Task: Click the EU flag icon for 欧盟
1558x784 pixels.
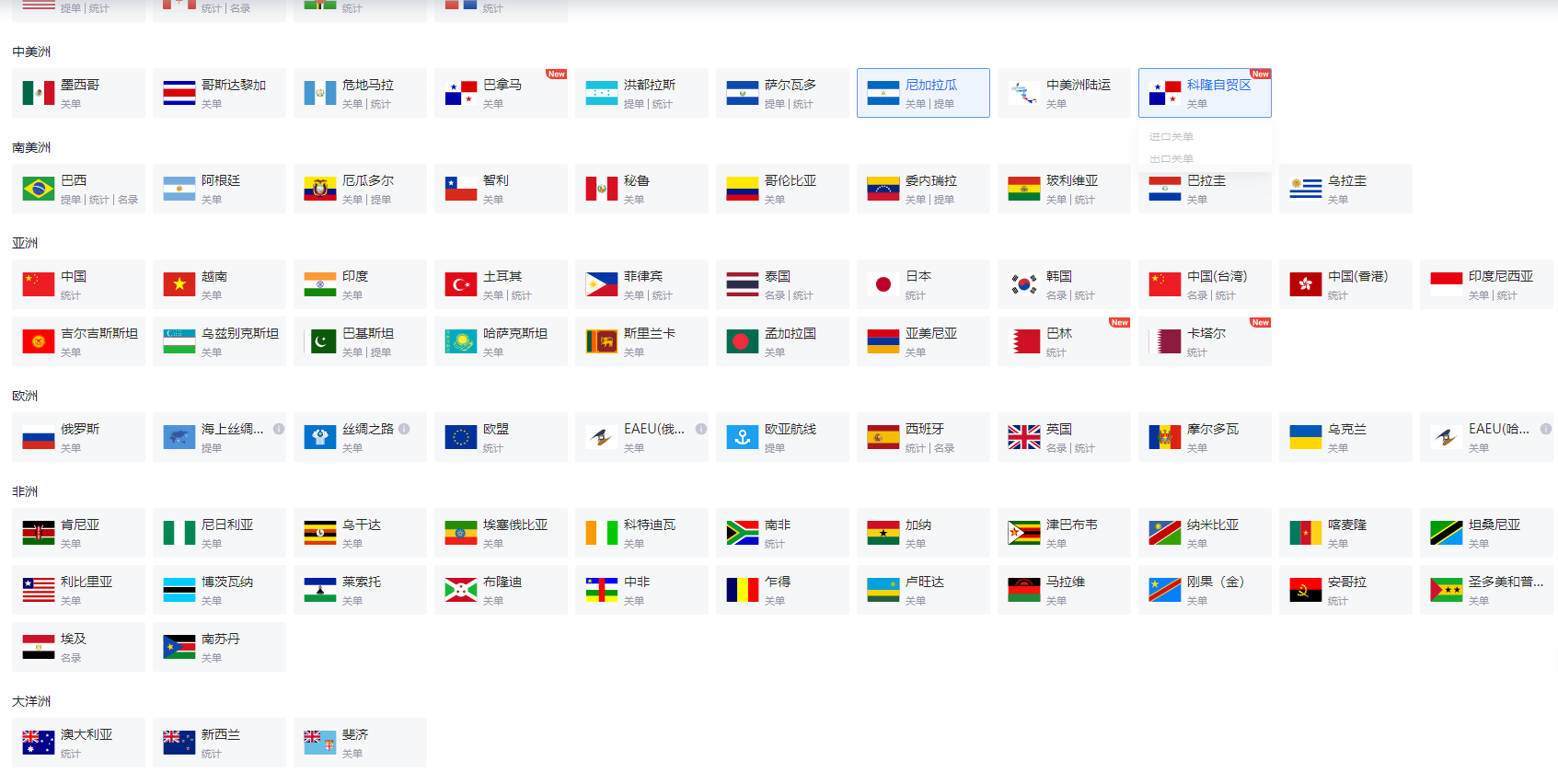Action: pos(460,437)
